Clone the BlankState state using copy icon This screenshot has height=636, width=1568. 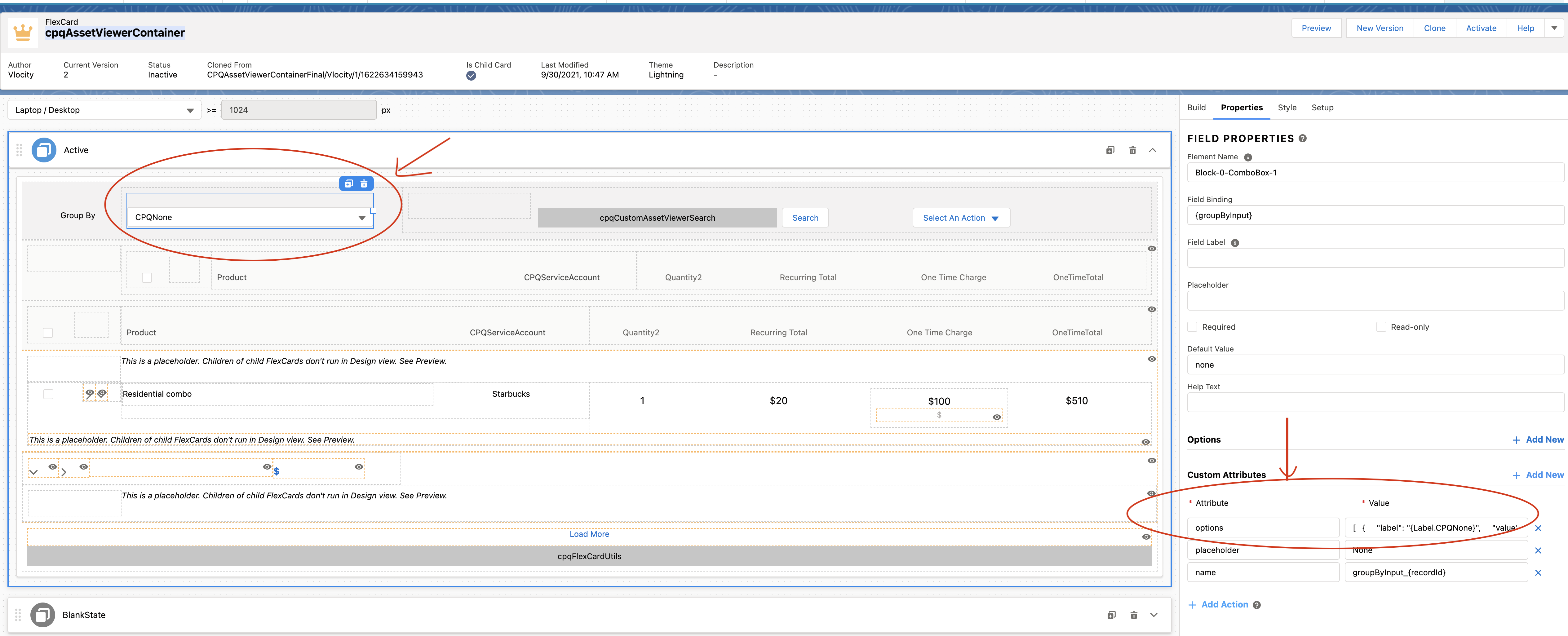point(1111,615)
